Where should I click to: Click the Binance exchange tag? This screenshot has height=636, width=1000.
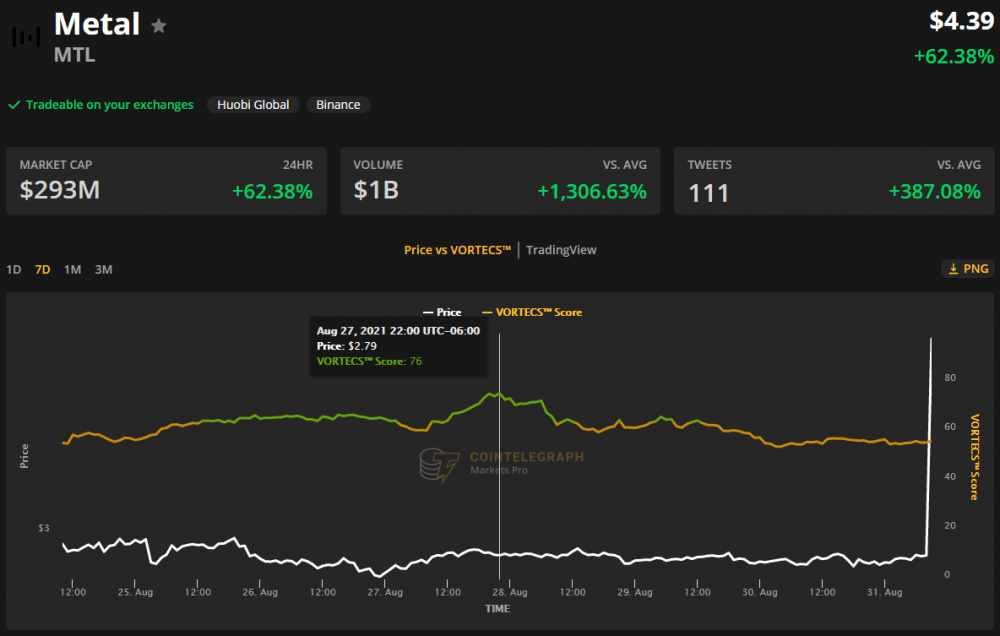(x=338, y=105)
